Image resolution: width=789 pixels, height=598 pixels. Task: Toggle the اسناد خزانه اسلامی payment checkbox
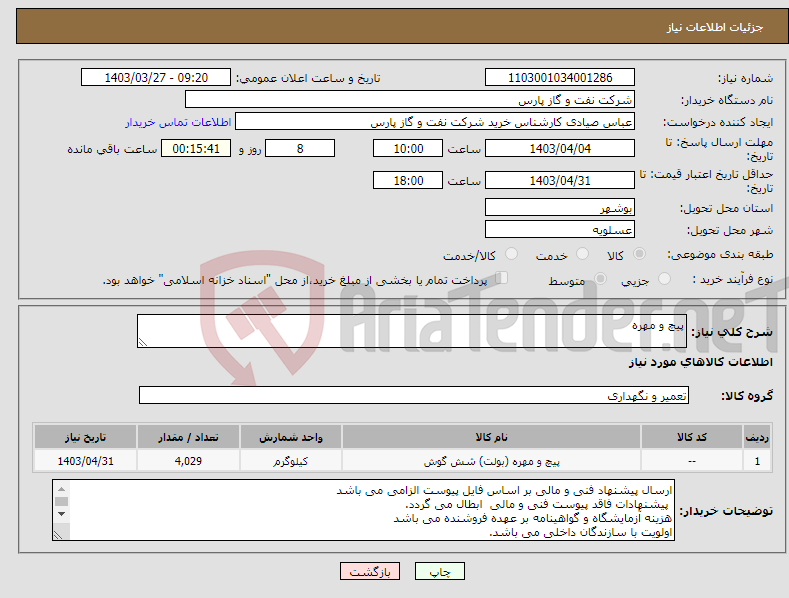click(501, 278)
